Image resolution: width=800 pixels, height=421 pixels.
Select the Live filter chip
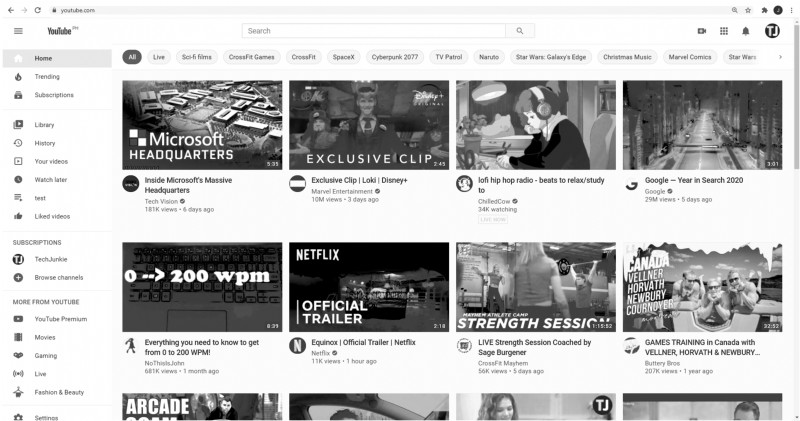click(159, 57)
